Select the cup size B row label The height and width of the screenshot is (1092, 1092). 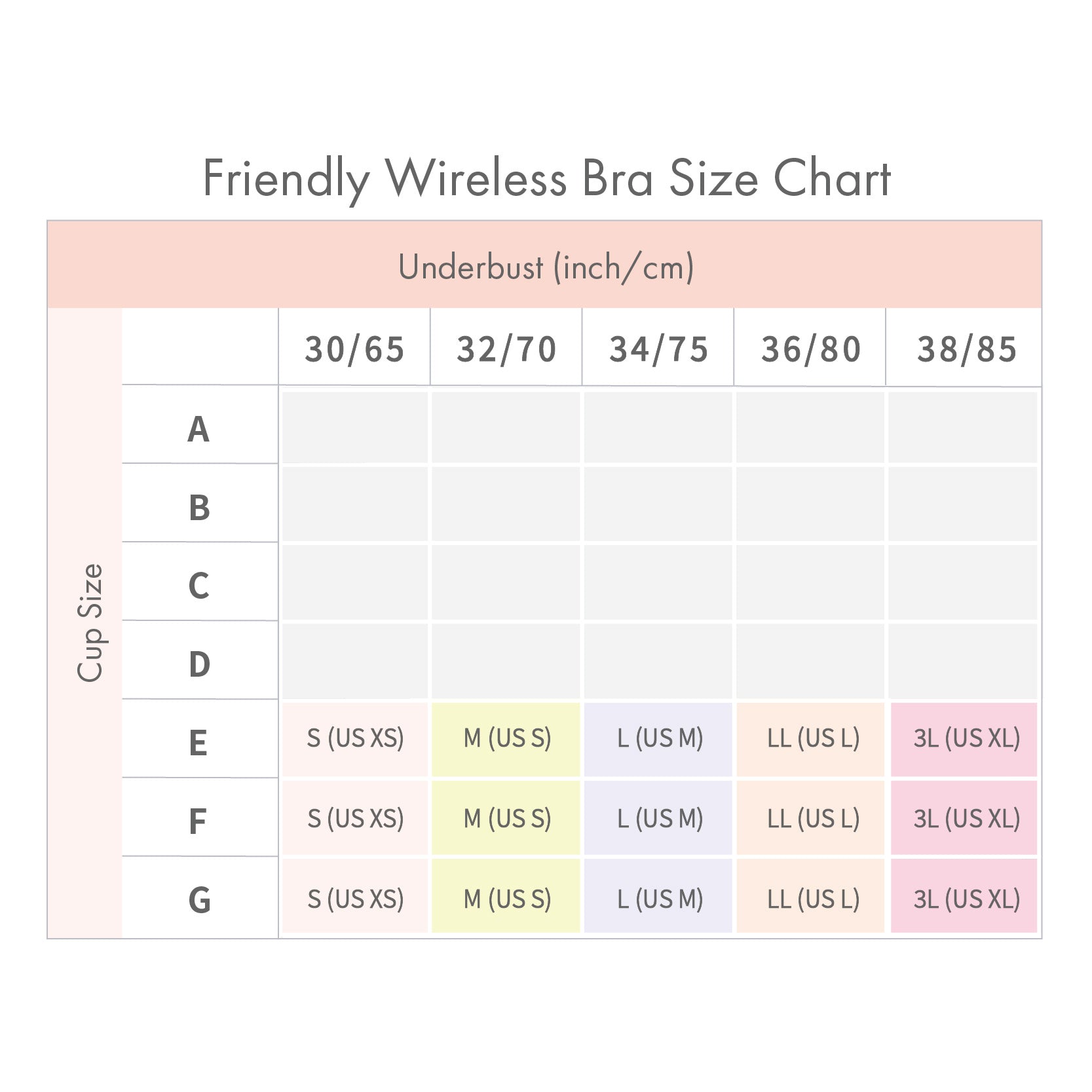pyautogui.click(x=199, y=508)
